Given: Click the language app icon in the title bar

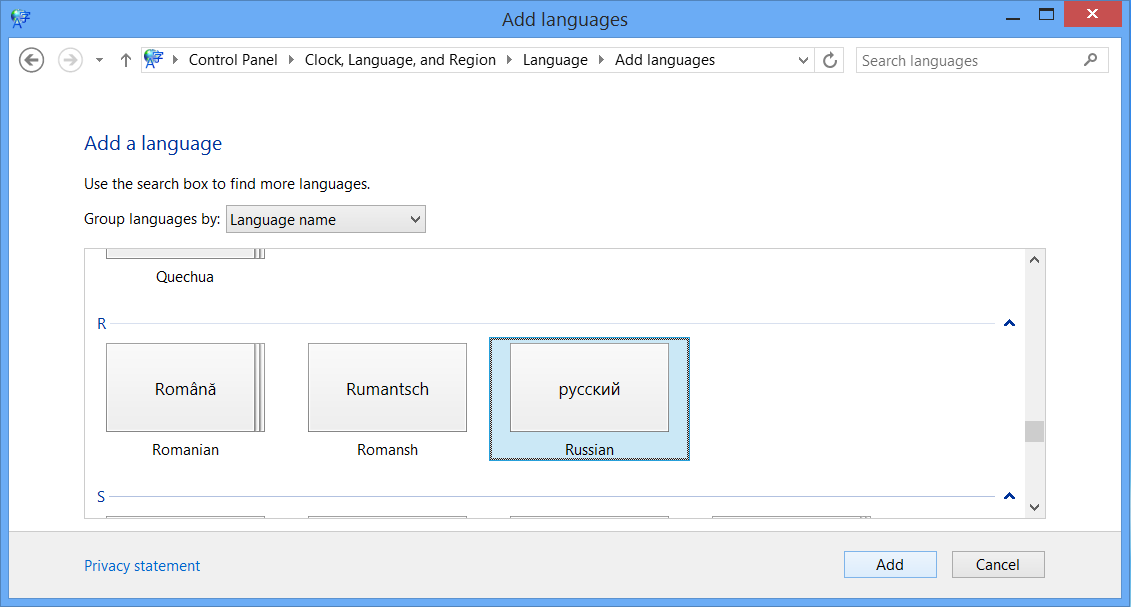Looking at the screenshot, I should click(x=21, y=18).
